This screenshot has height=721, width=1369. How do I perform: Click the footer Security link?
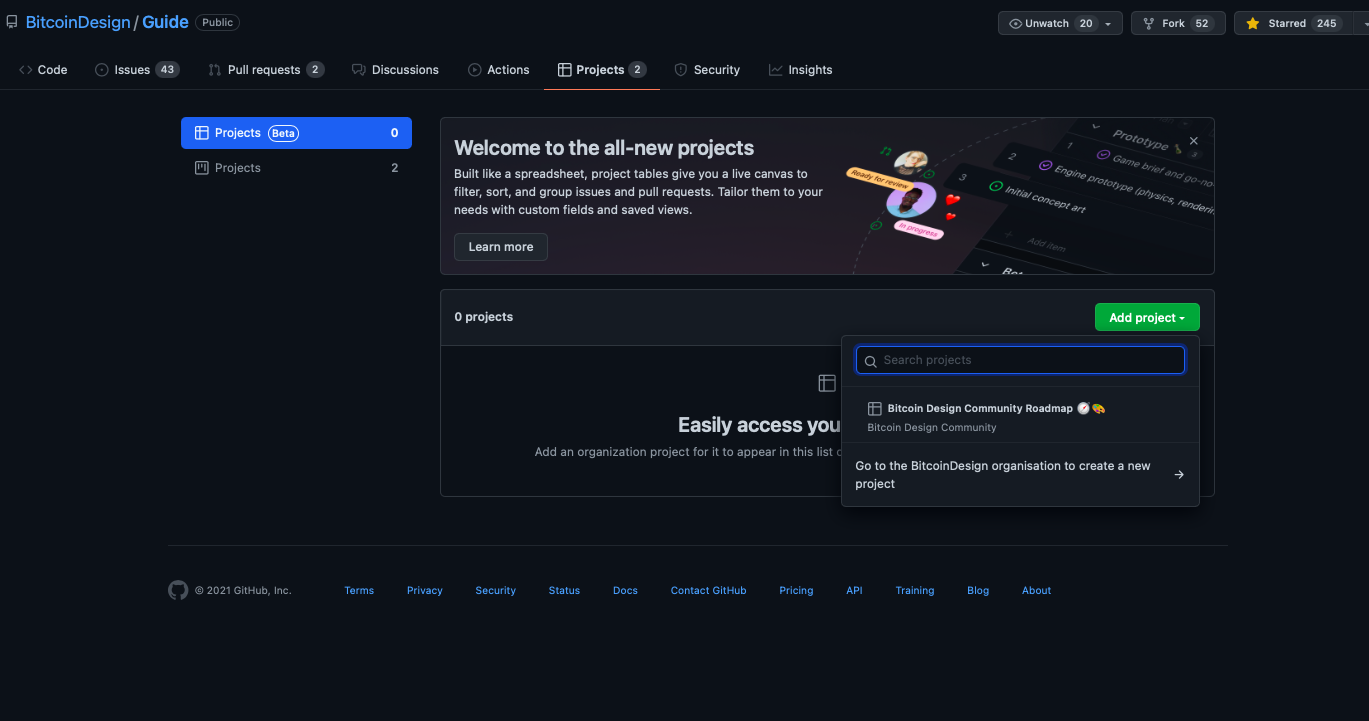496,591
